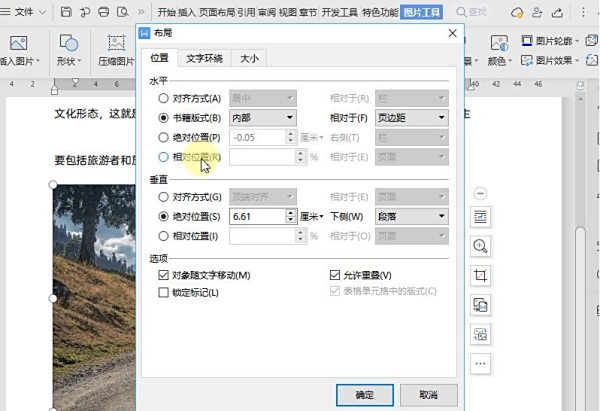600x411 pixels.
Task: Click the 颜色 picture color icon
Action: click(499, 42)
